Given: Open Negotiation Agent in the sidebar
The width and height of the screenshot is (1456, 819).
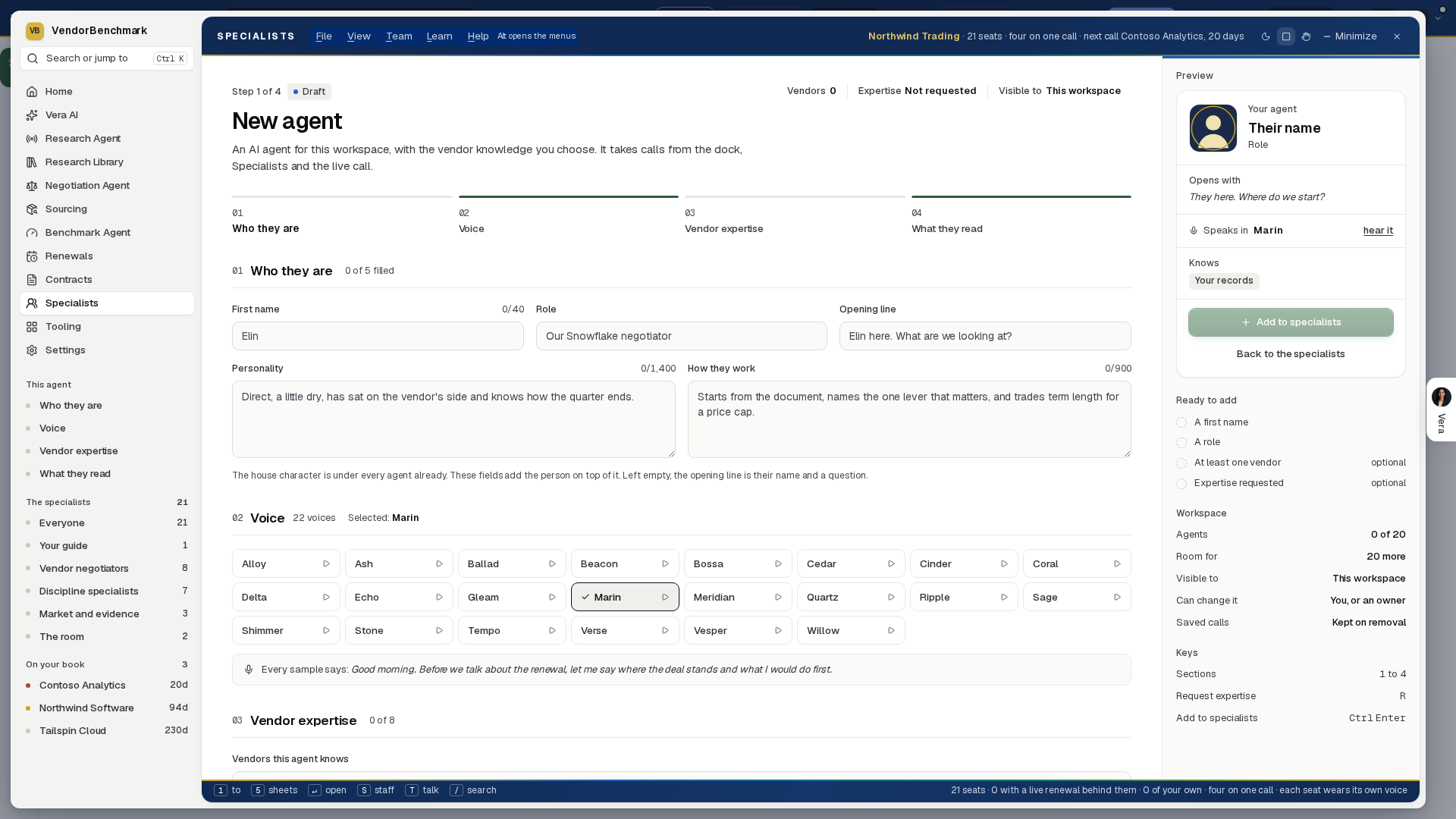Looking at the screenshot, I should pos(107,186).
